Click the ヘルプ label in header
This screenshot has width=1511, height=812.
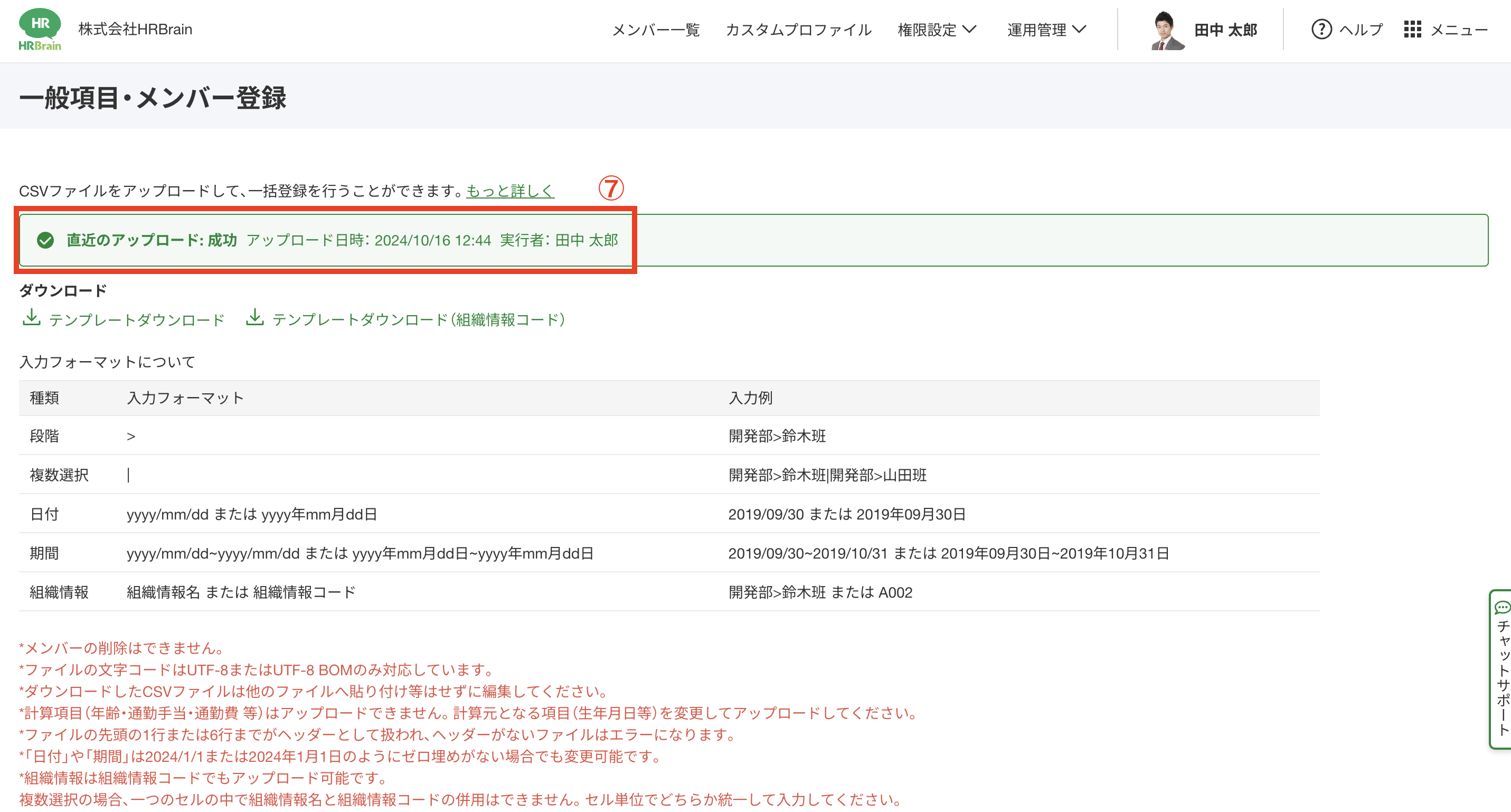point(1360,30)
